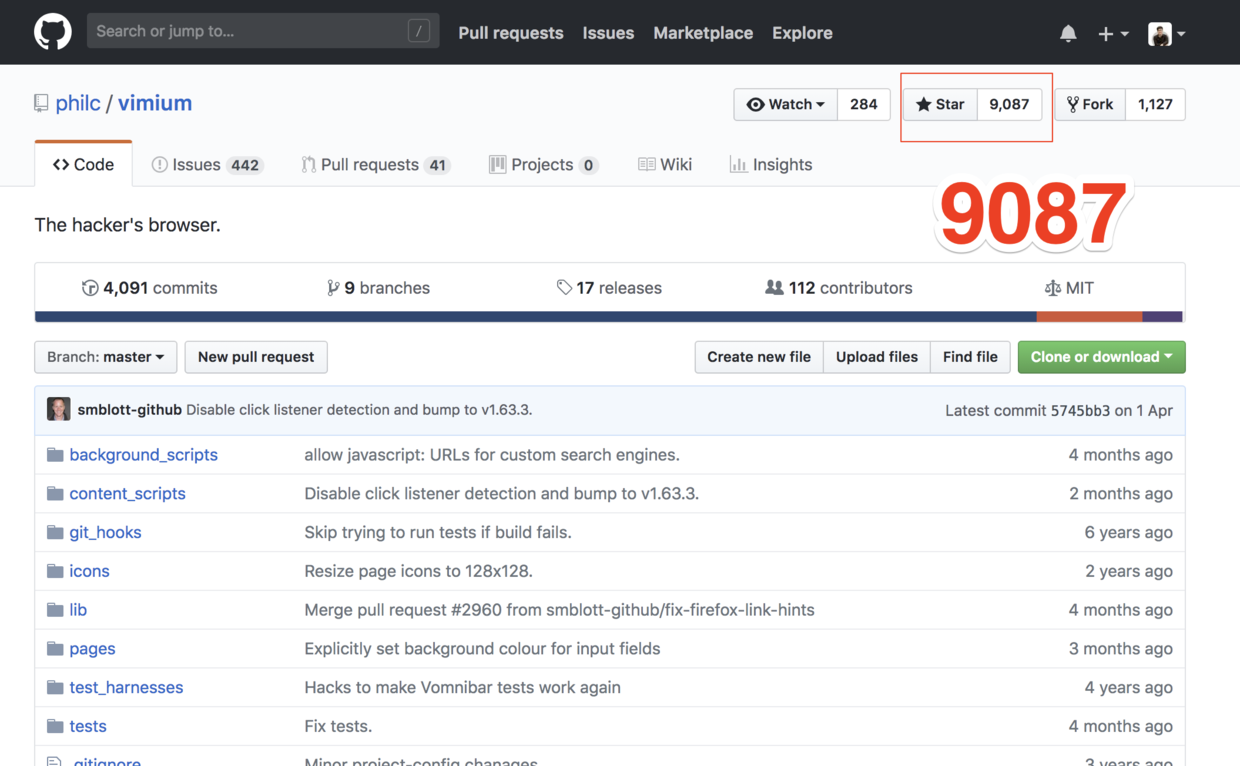Open the Watch dropdown
1240x766 pixels.
tap(786, 104)
